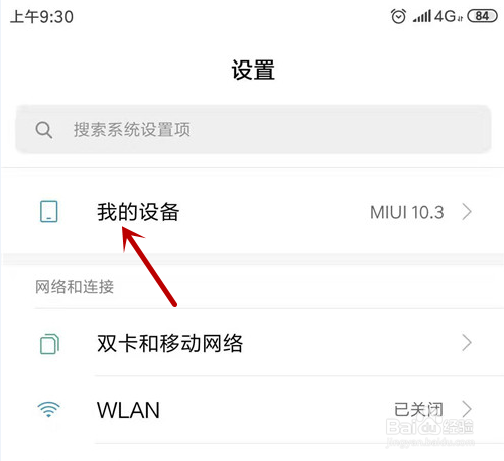The image size is (504, 461).
Task: Tap the dual SIM cards icon
Action: coord(49,344)
